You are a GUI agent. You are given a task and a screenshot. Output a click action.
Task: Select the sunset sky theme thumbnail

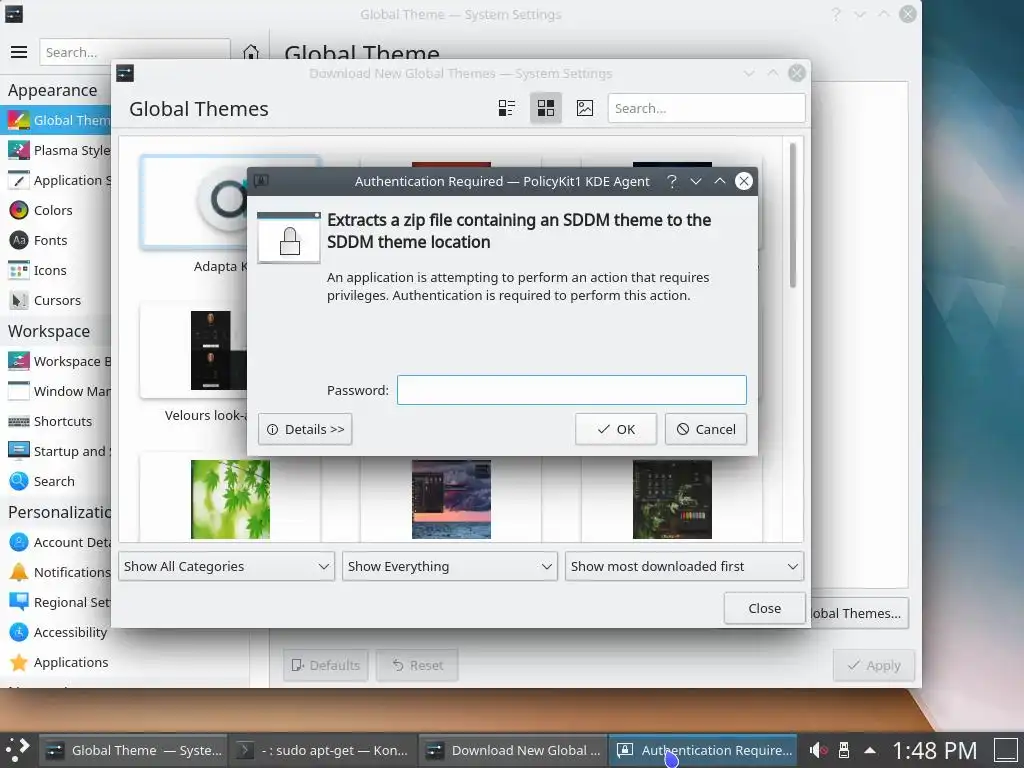click(451, 500)
